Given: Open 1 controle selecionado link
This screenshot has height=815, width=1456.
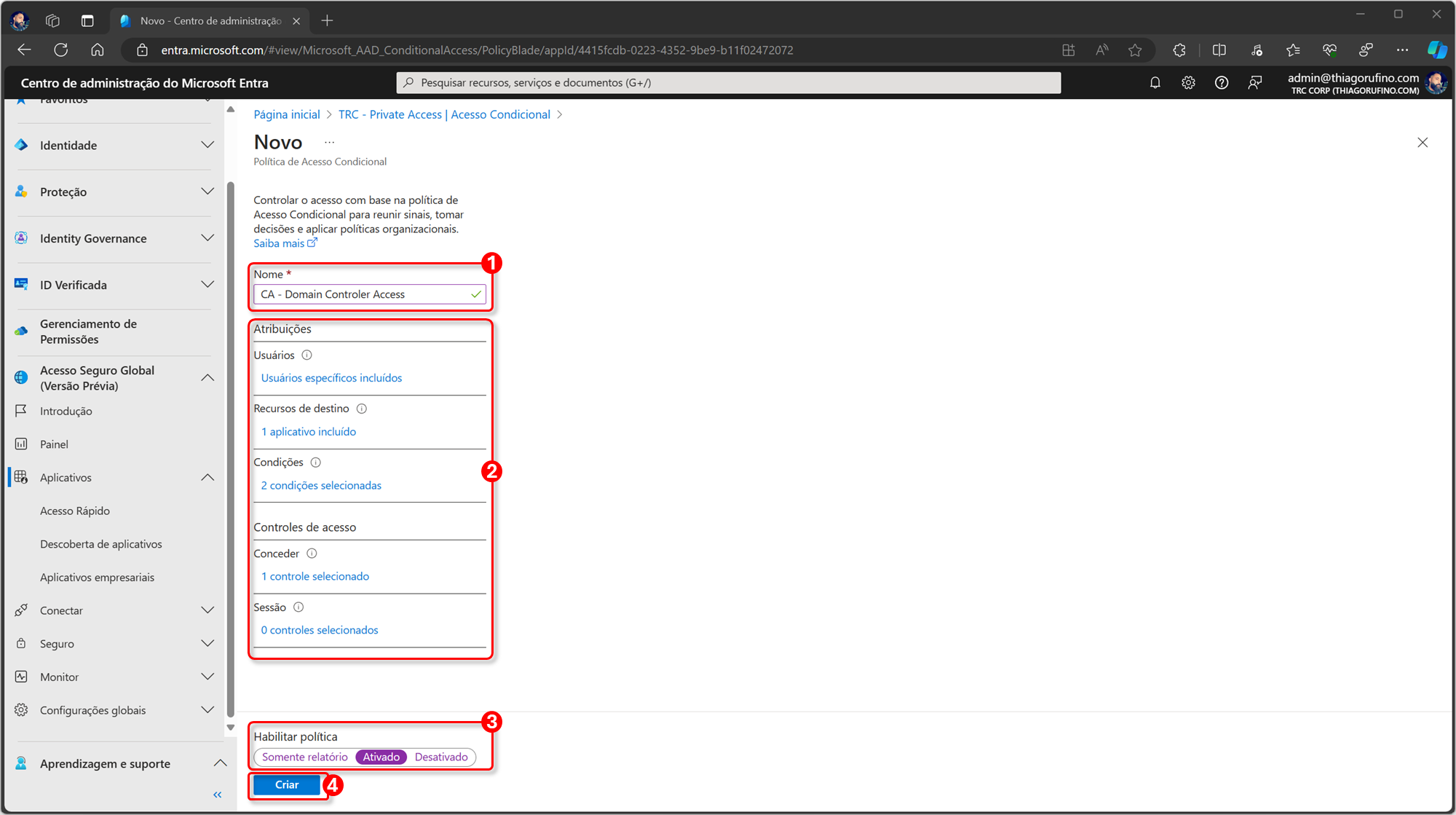Looking at the screenshot, I should (x=315, y=577).
